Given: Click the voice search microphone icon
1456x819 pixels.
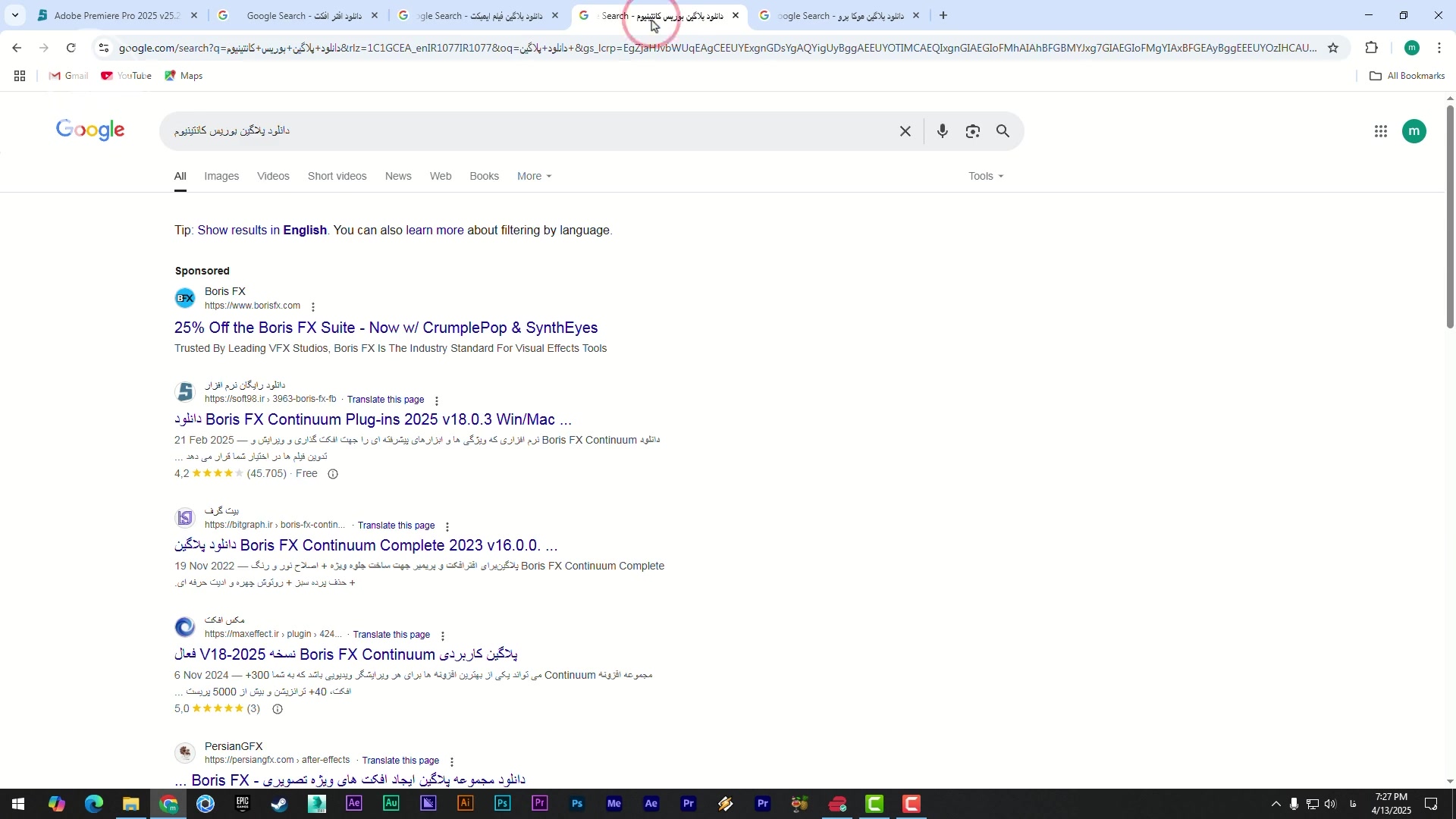Looking at the screenshot, I should (x=942, y=131).
